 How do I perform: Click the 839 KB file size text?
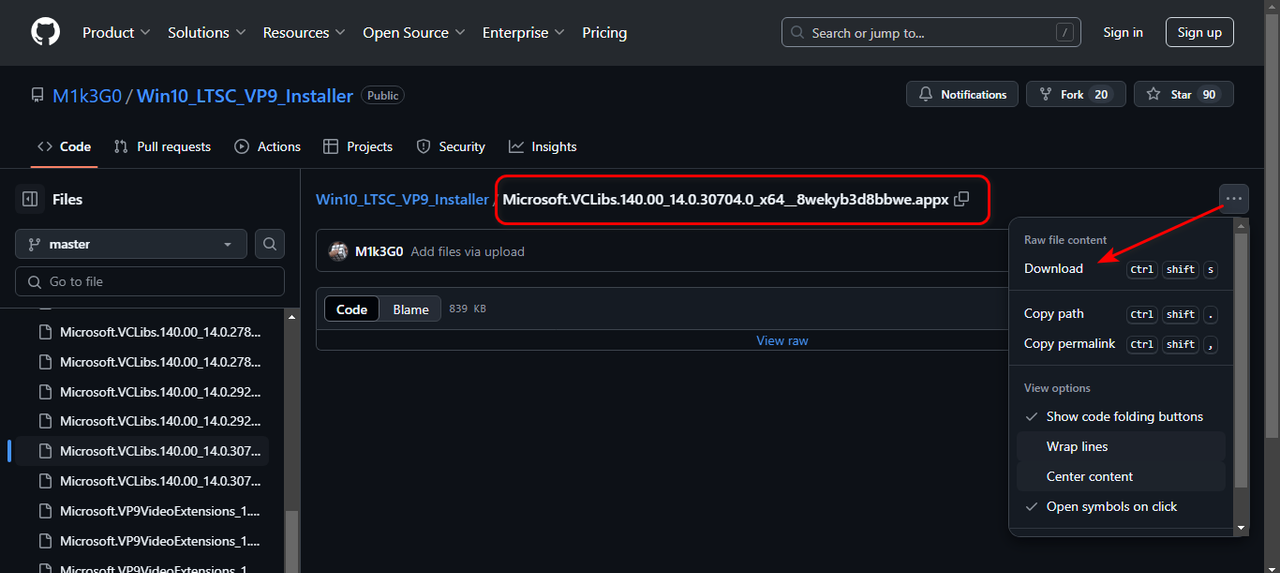[x=468, y=310]
